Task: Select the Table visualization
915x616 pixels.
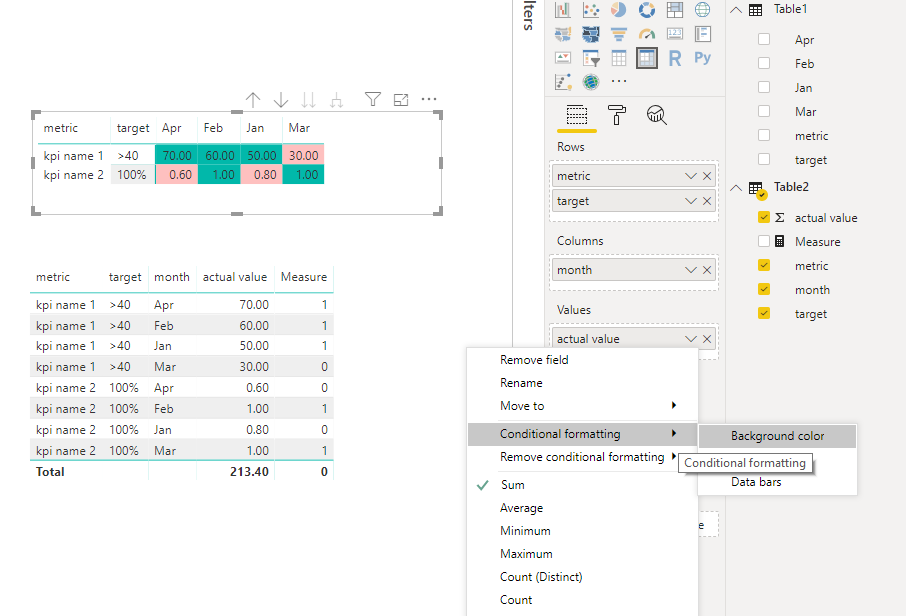Action: pos(619,58)
